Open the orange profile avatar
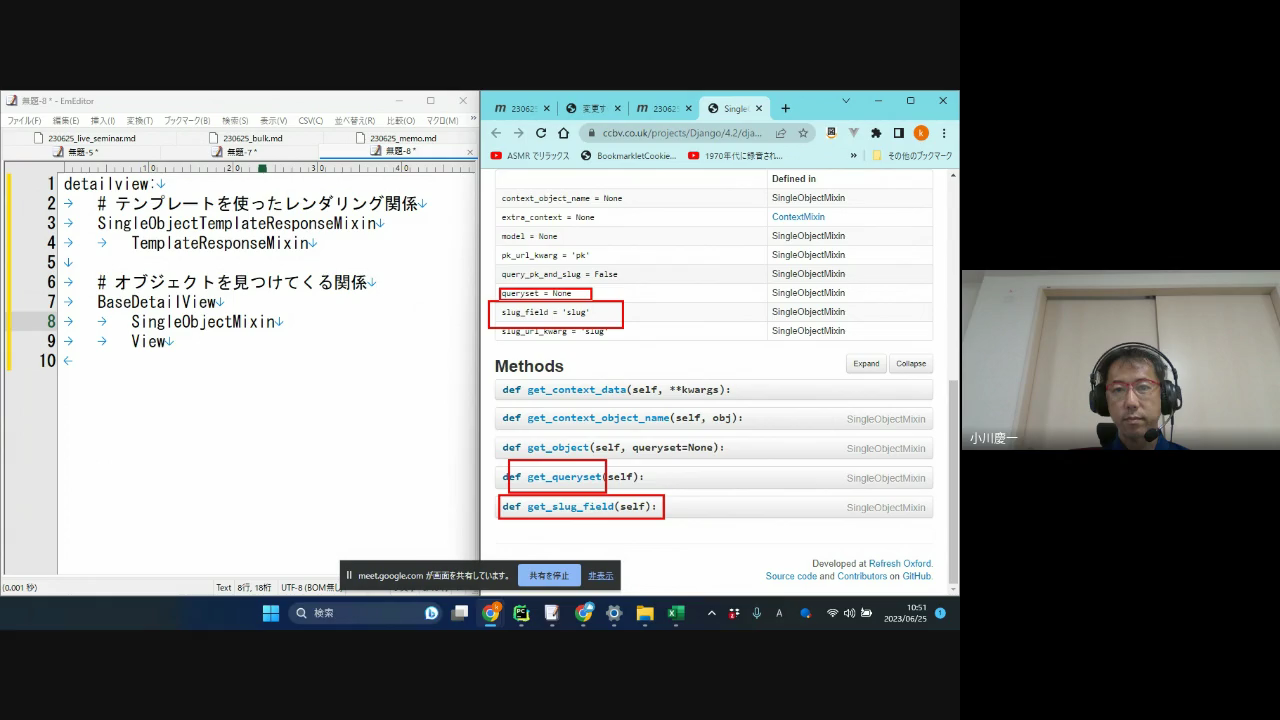This screenshot has height=720, width=1280. coord(921,133)
